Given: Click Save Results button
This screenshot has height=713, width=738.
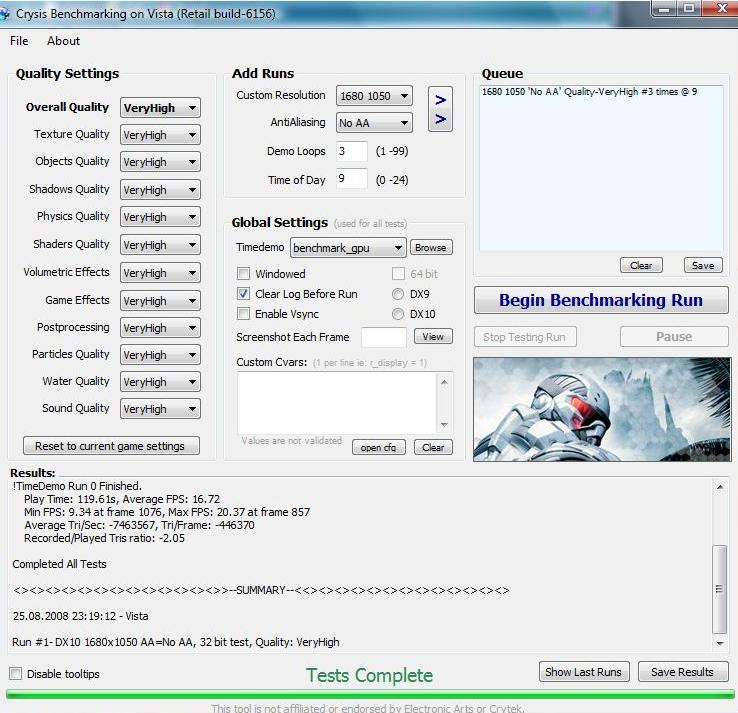Looking at the screenshot, I should [x=683, y=672].
